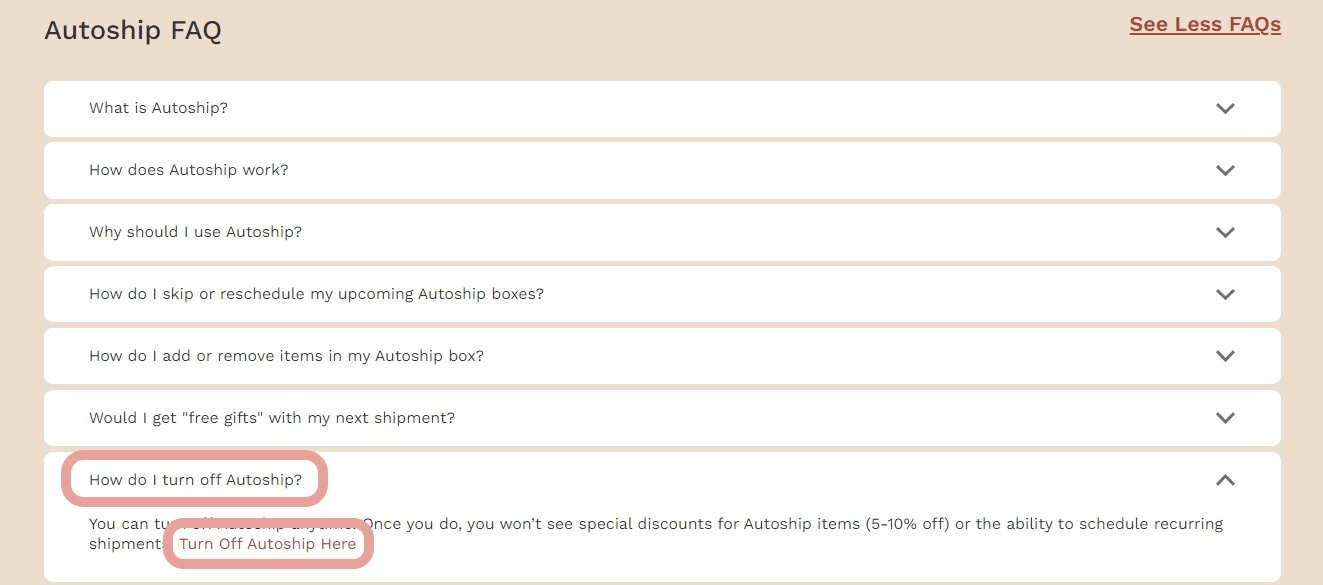Click the arrow on the skip or reschedule question
This screenshot has height=585, width=1323.
point(1225,294)
